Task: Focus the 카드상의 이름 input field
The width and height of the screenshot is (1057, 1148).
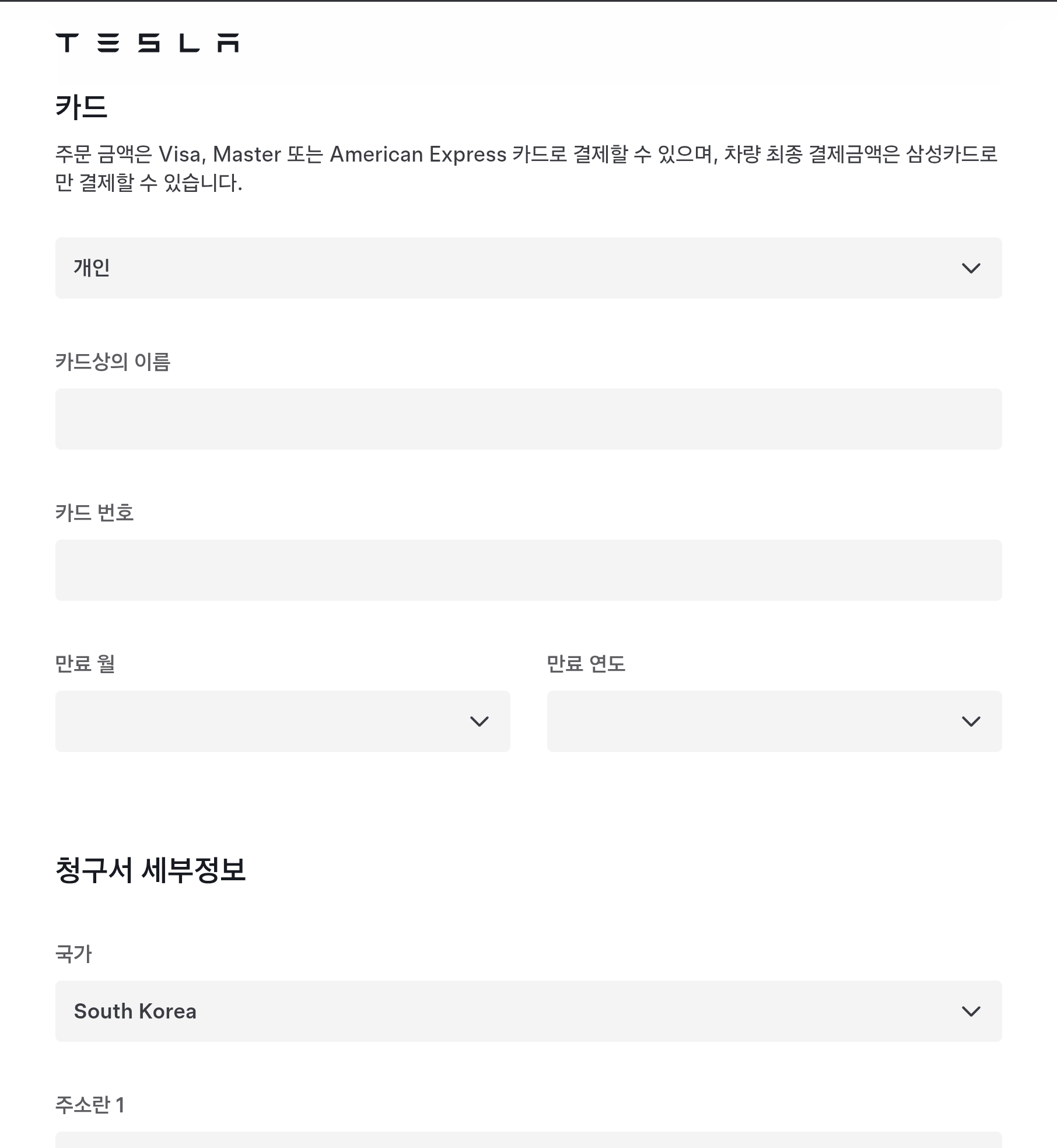Action: pyautogui.click(x=528, y=419)
